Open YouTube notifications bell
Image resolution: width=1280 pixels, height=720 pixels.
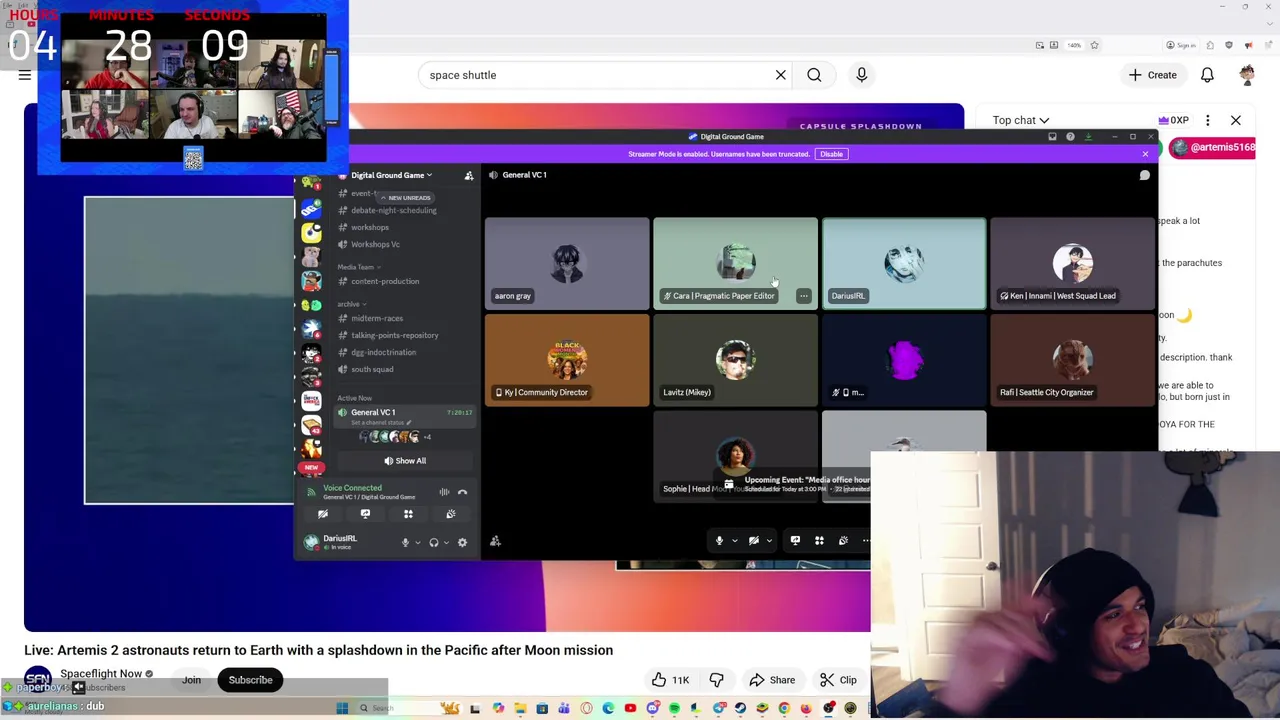pyautogui.click(x=1207, y=75)
